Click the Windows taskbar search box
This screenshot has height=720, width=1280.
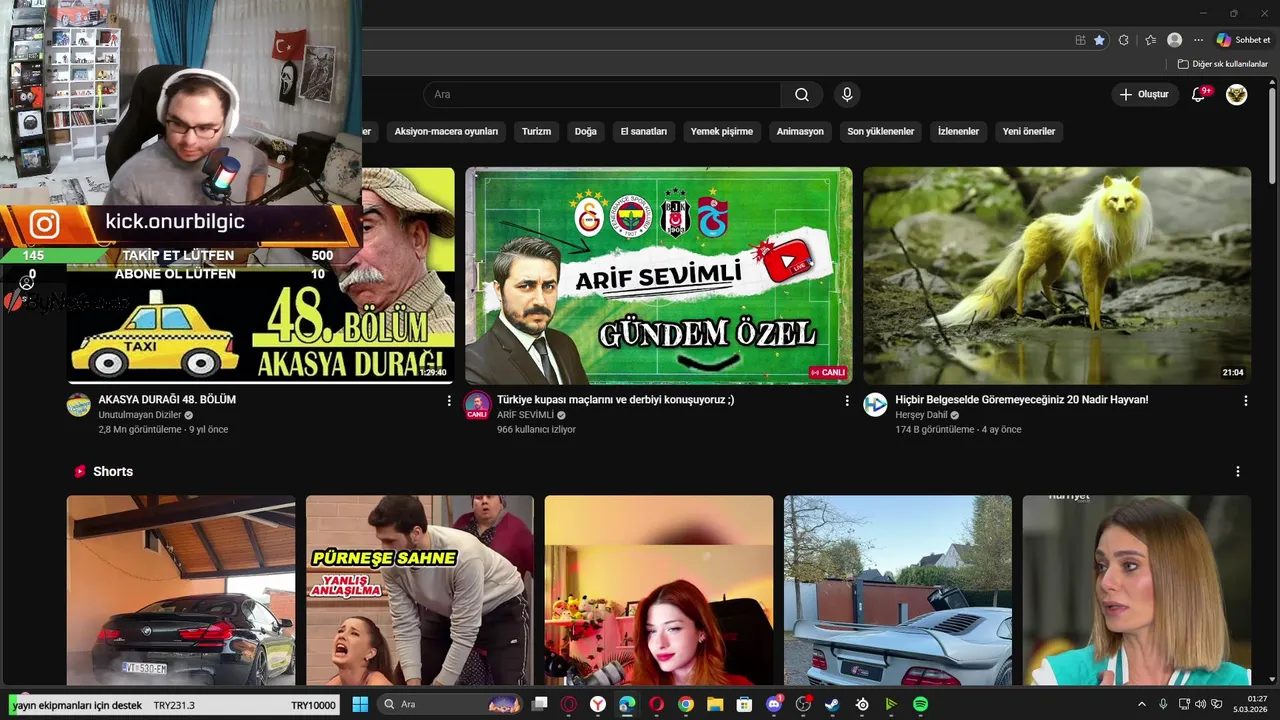click(451, 704)
